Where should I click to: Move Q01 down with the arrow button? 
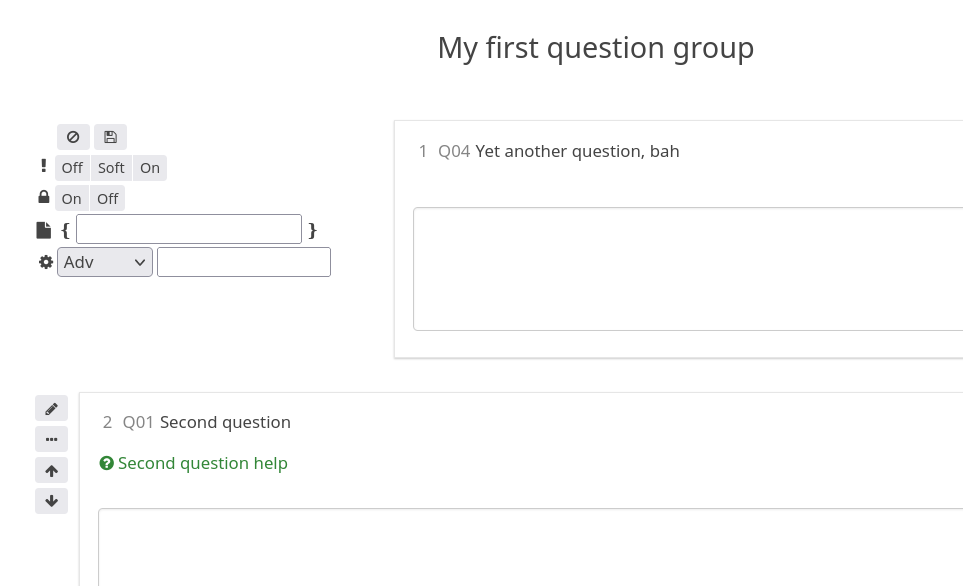(51, 501)
